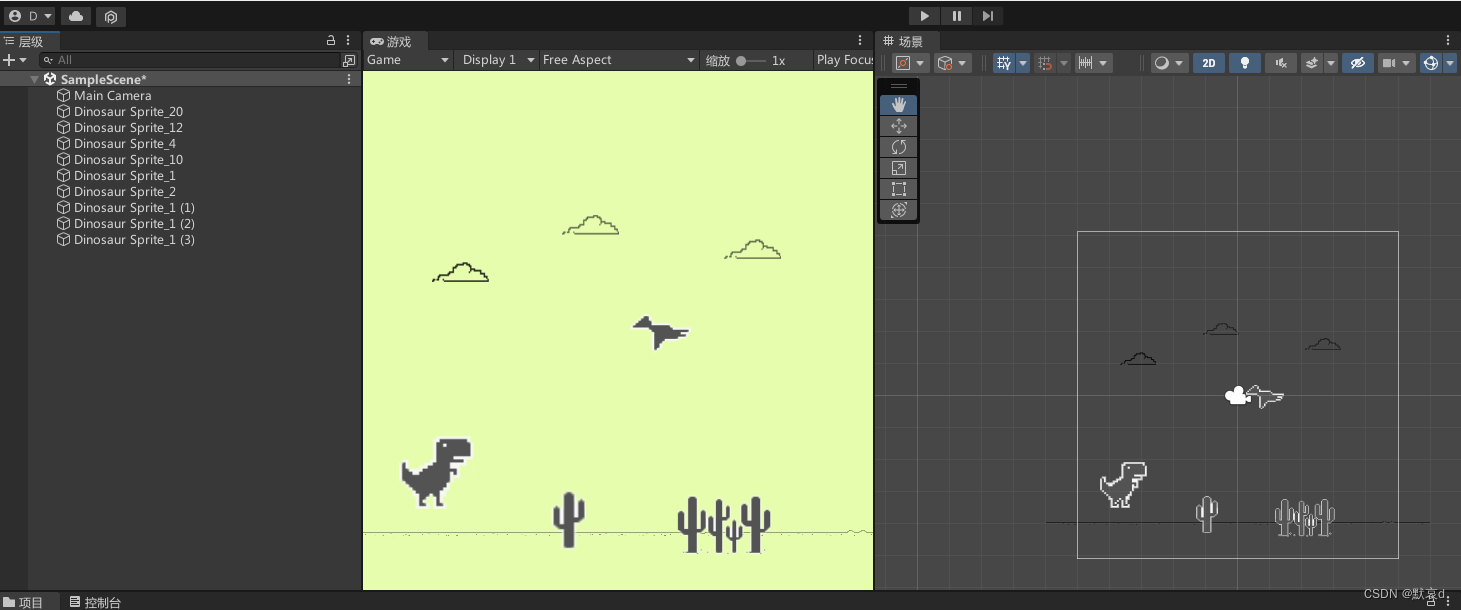Toggle hidden objects visibility eye button
1461x610 pixels.
1357,63
